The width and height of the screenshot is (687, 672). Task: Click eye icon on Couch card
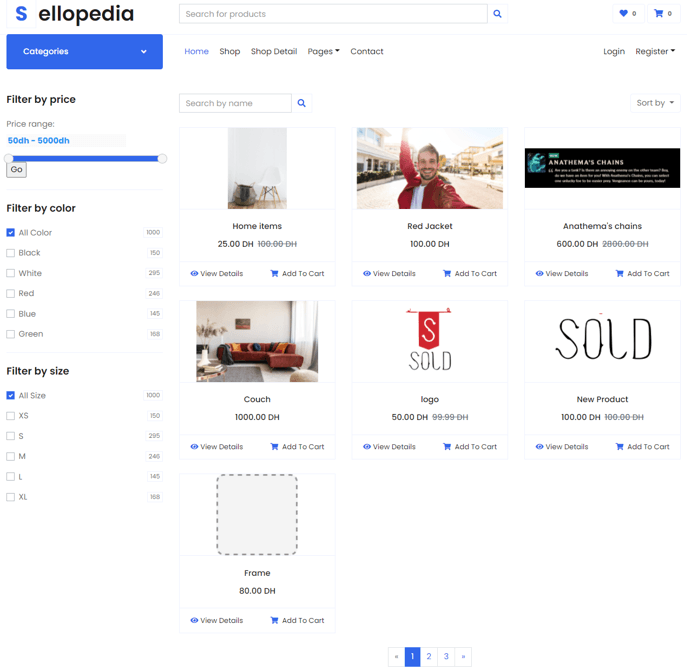(x=194, y=446)
